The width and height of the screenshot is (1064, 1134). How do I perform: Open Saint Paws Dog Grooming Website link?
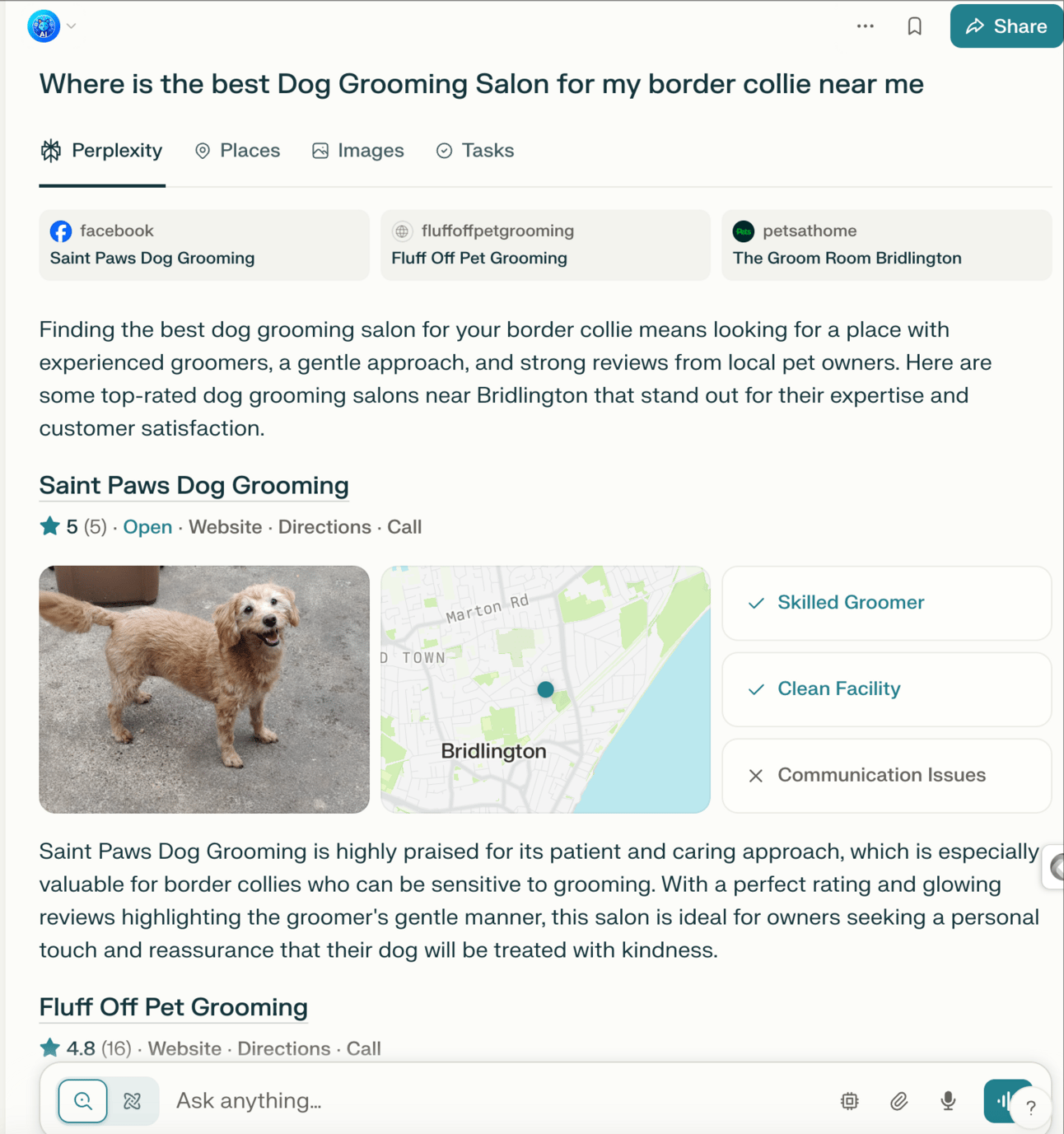[x=225, y=527]
